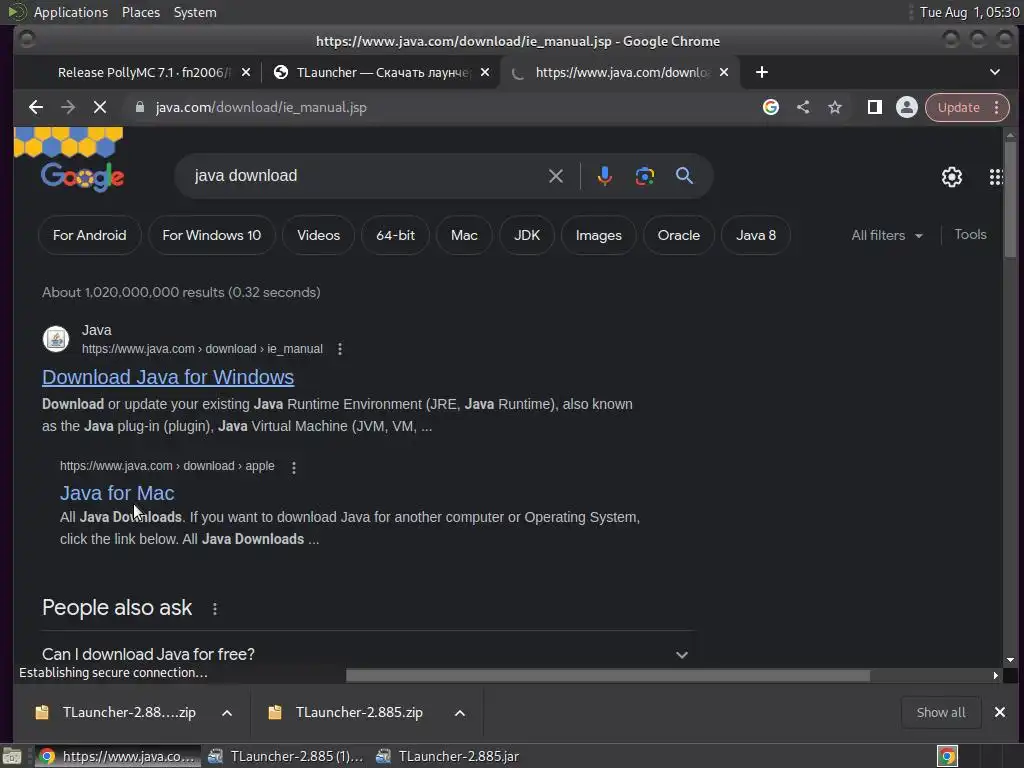
Task: Click the lock icon in address bar
Action: coord(139,107)
